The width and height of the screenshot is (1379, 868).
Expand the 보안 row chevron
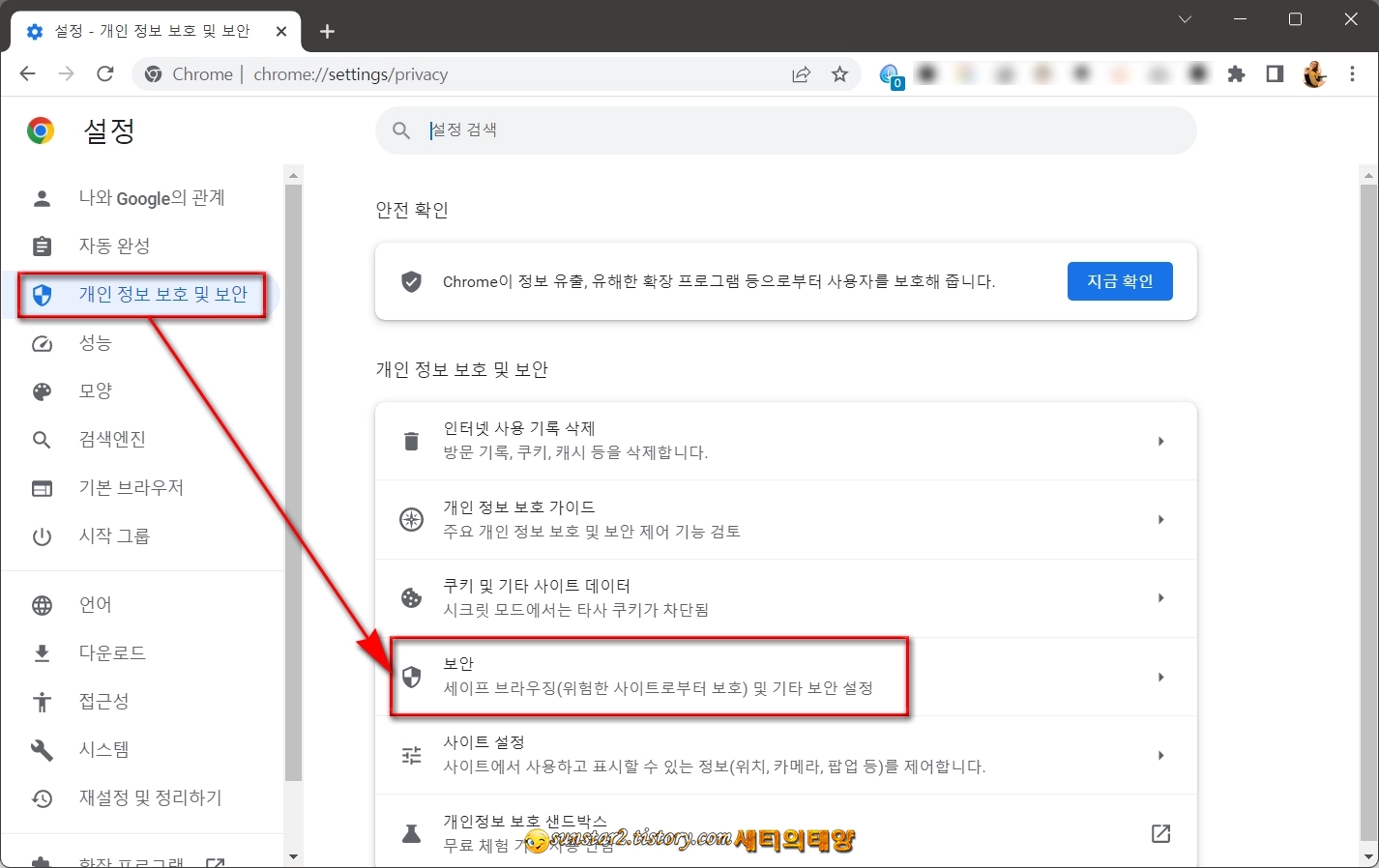coord(1160,677)
